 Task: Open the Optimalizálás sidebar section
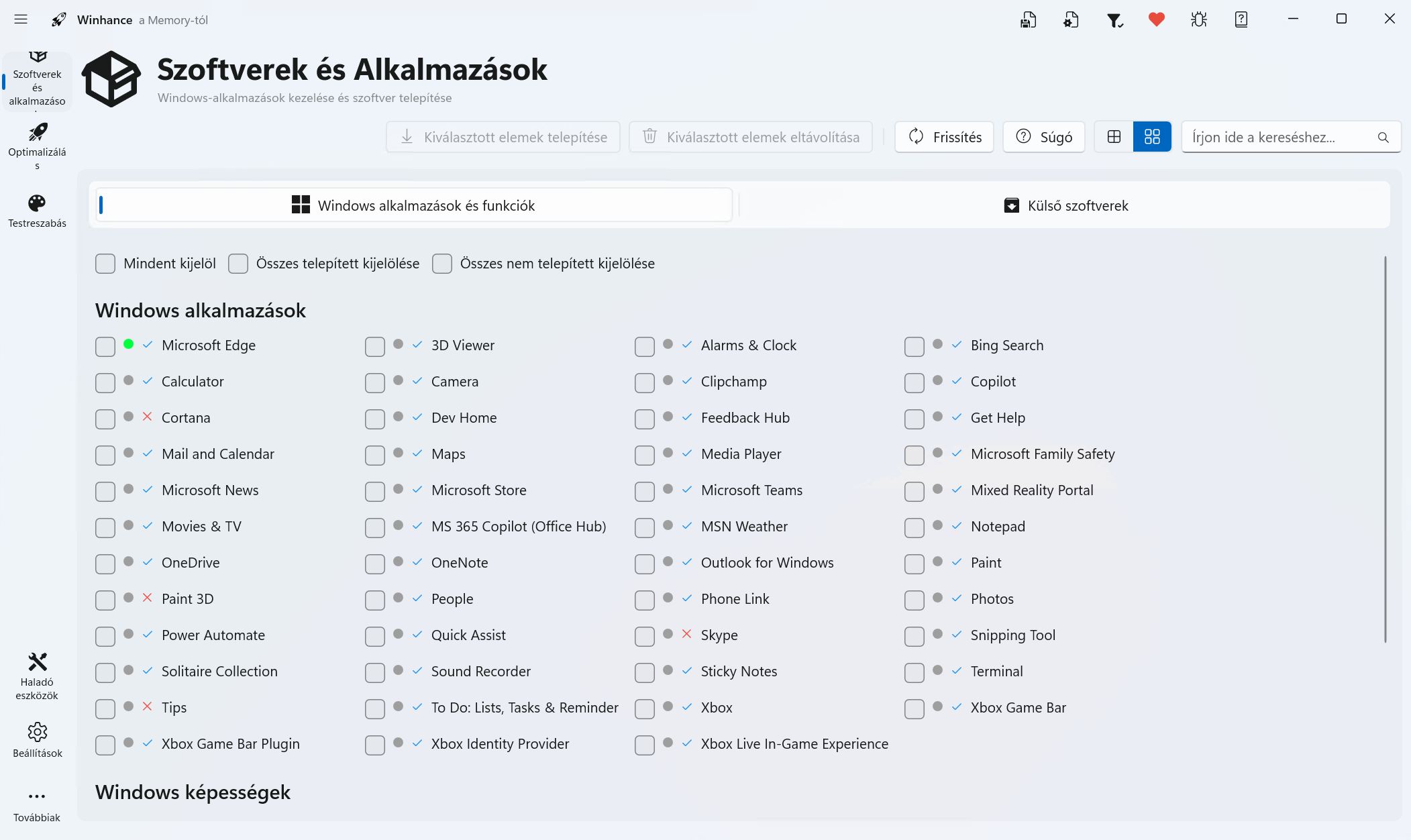37,146
